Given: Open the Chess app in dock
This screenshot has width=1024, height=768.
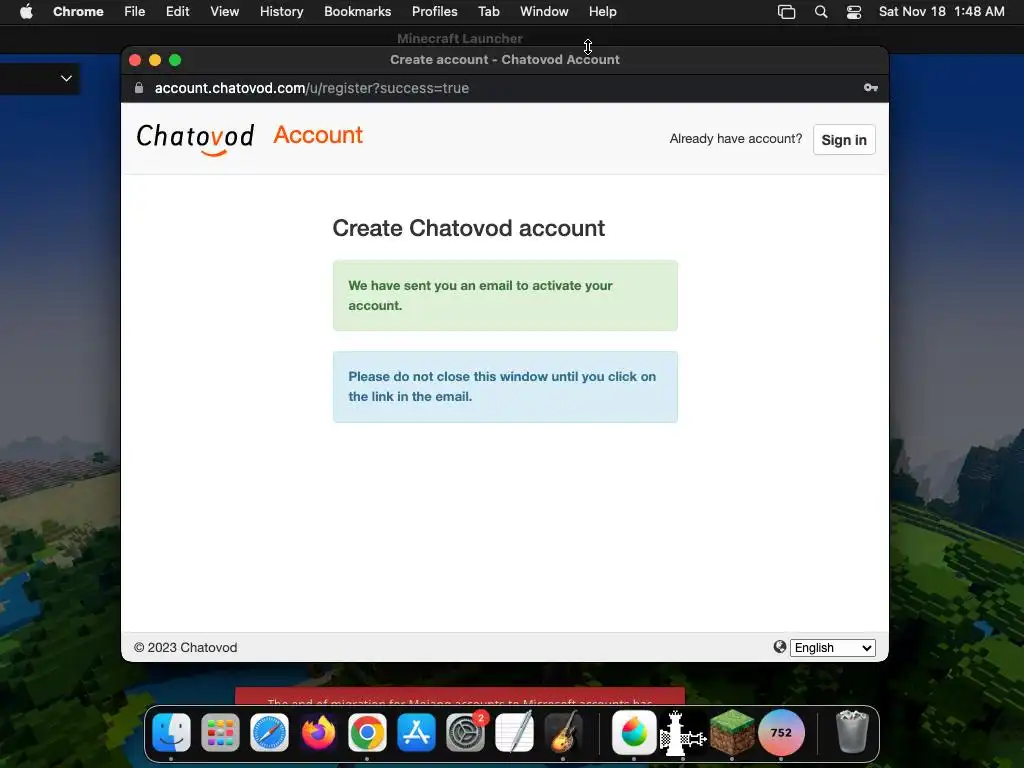Looking at the screenshot, I should click(682, 733).
